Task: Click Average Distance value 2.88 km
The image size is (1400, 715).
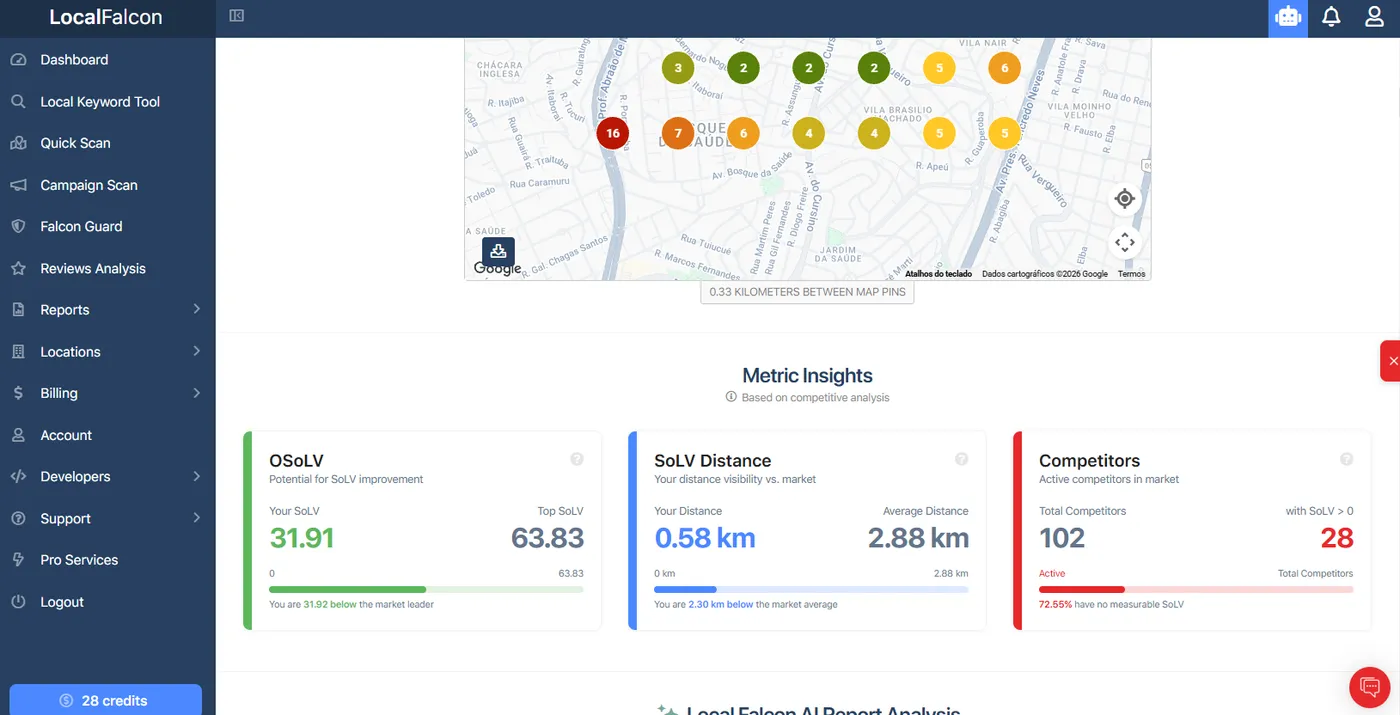Action: coord(918,538)
